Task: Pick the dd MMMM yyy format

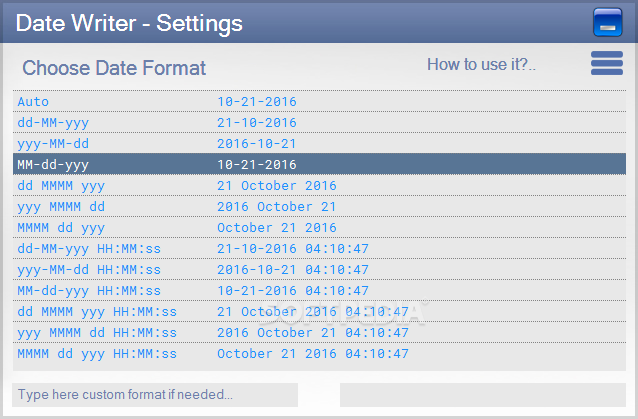Action: pyautogui.click(x=319, y=185)
